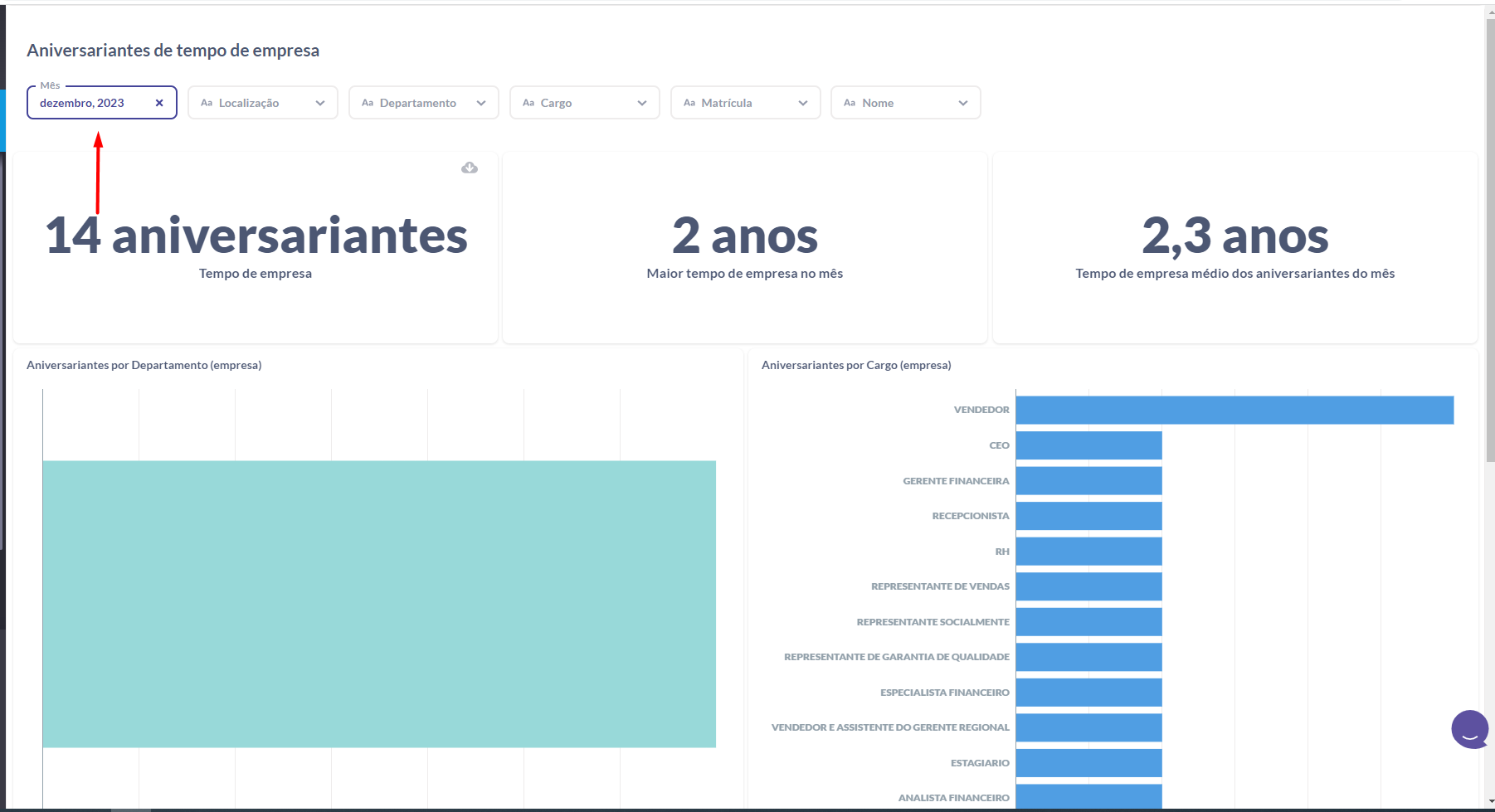Select the RECEPCIONISTA bar
The width and height of the screenshot is (1495, 812).
[1088, 516]
